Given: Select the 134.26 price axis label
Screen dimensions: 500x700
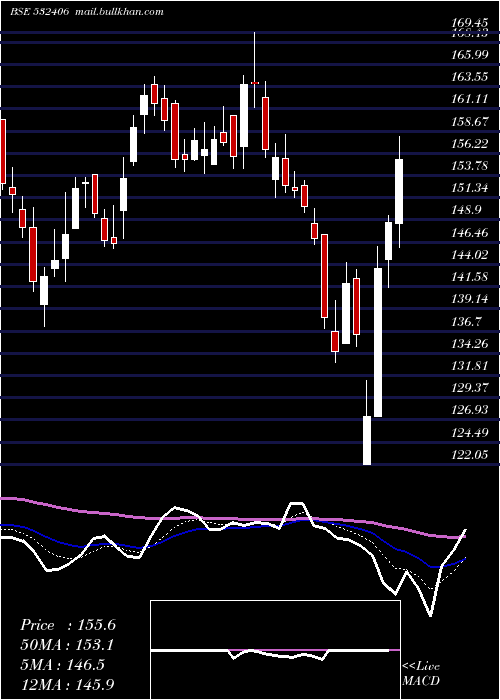Looking at the screenshot, I should point(469,343).
